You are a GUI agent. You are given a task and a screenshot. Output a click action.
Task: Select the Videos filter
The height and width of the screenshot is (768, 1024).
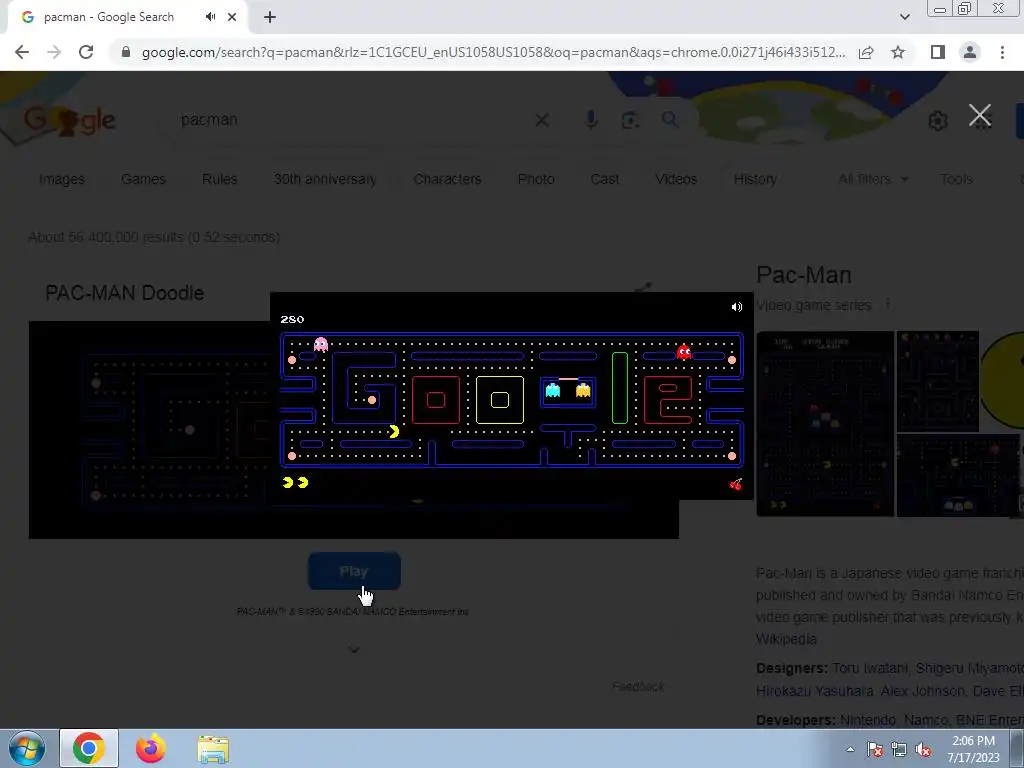point(676,179)
